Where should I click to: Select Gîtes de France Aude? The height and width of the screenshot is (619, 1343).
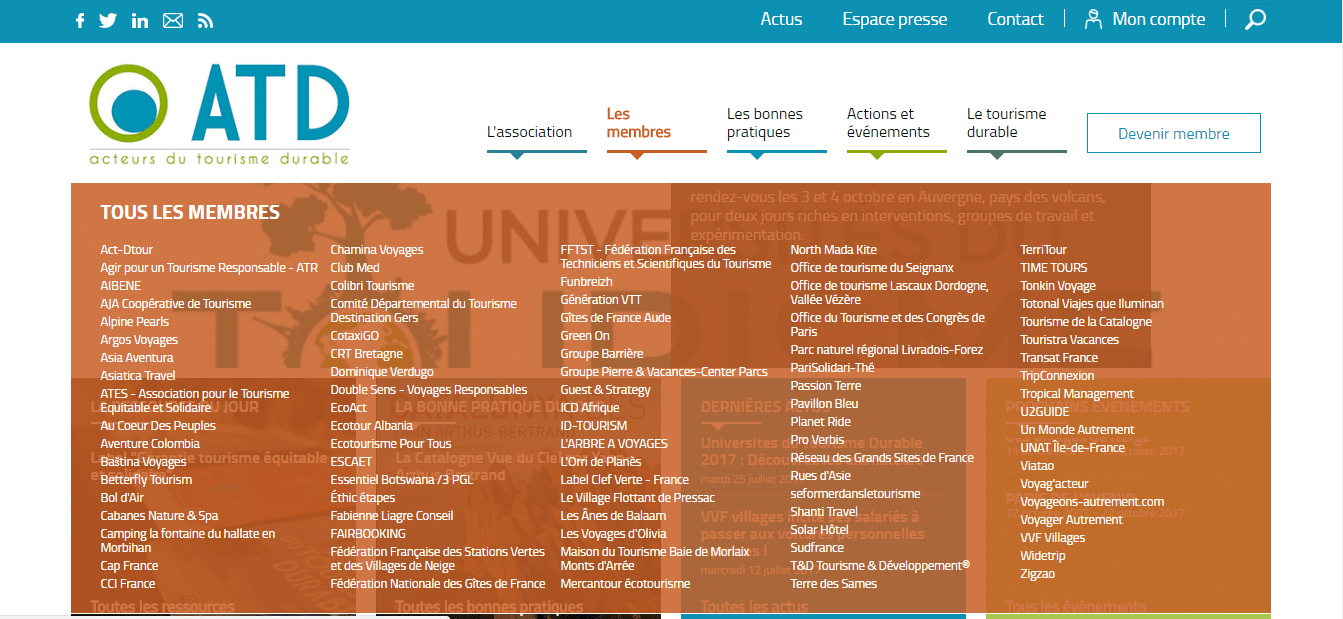[616, 318]
